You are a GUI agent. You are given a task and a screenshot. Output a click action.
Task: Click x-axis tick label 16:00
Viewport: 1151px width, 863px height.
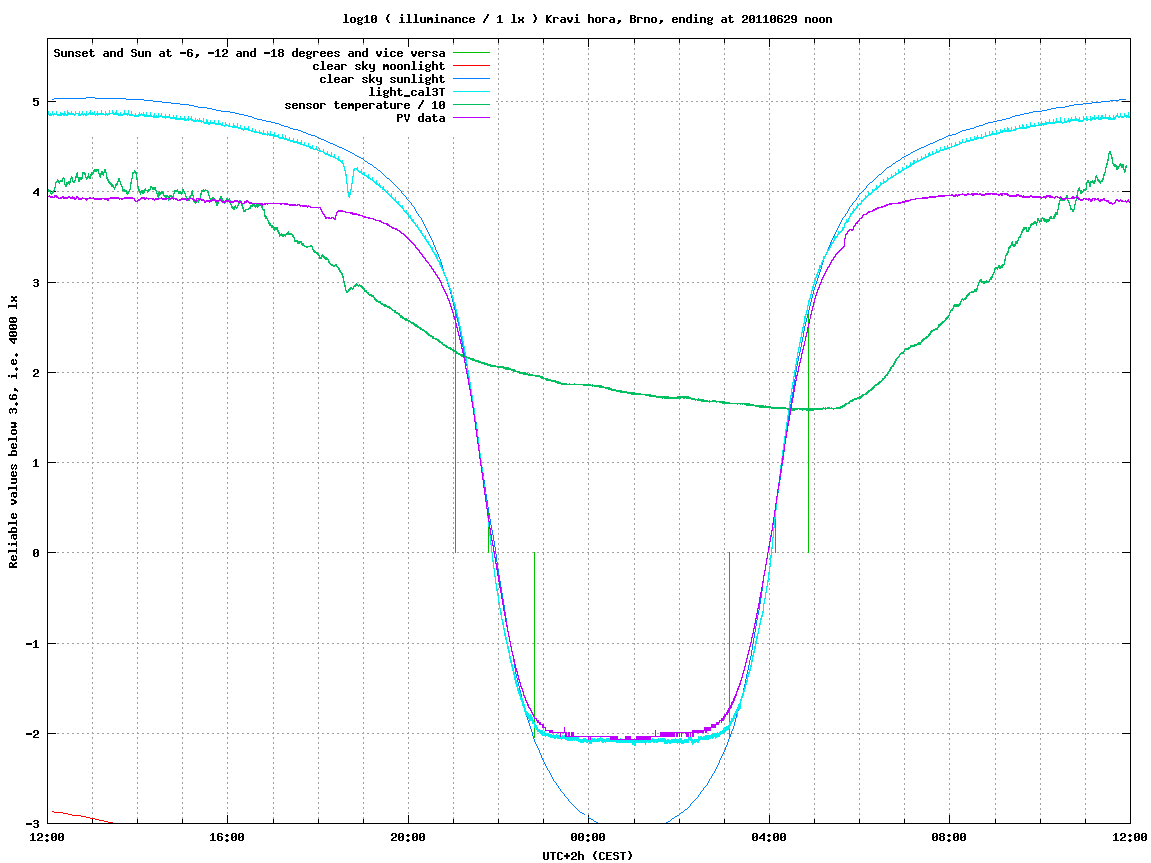(x=227, y=837)
